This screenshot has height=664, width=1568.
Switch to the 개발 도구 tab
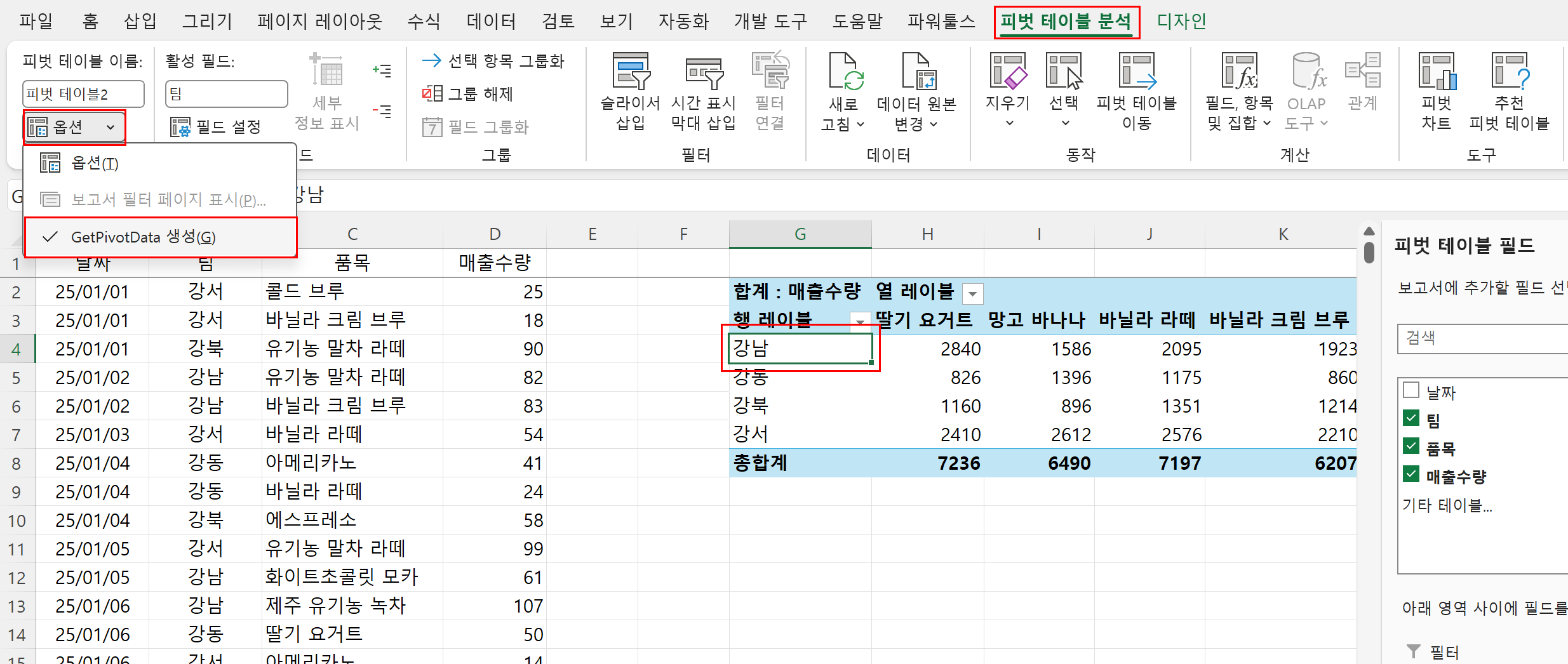click(x=770, y=21)
